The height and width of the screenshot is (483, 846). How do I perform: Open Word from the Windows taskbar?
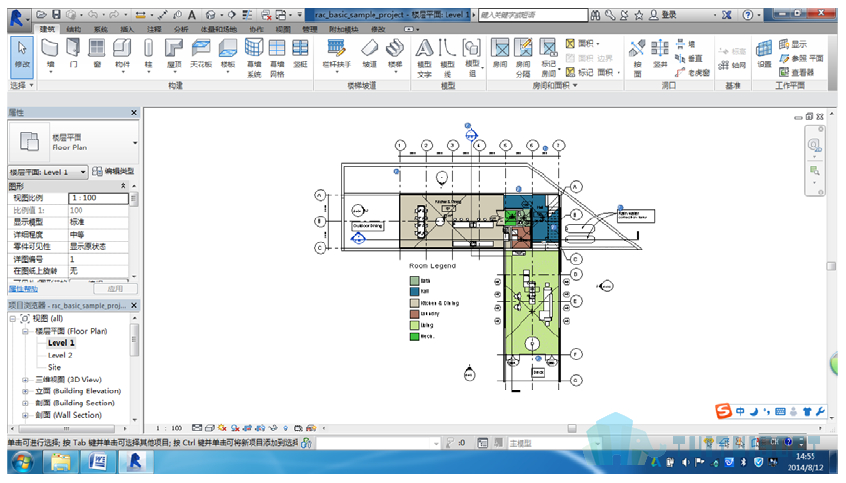pyautogui.click(x=98, y=462)
